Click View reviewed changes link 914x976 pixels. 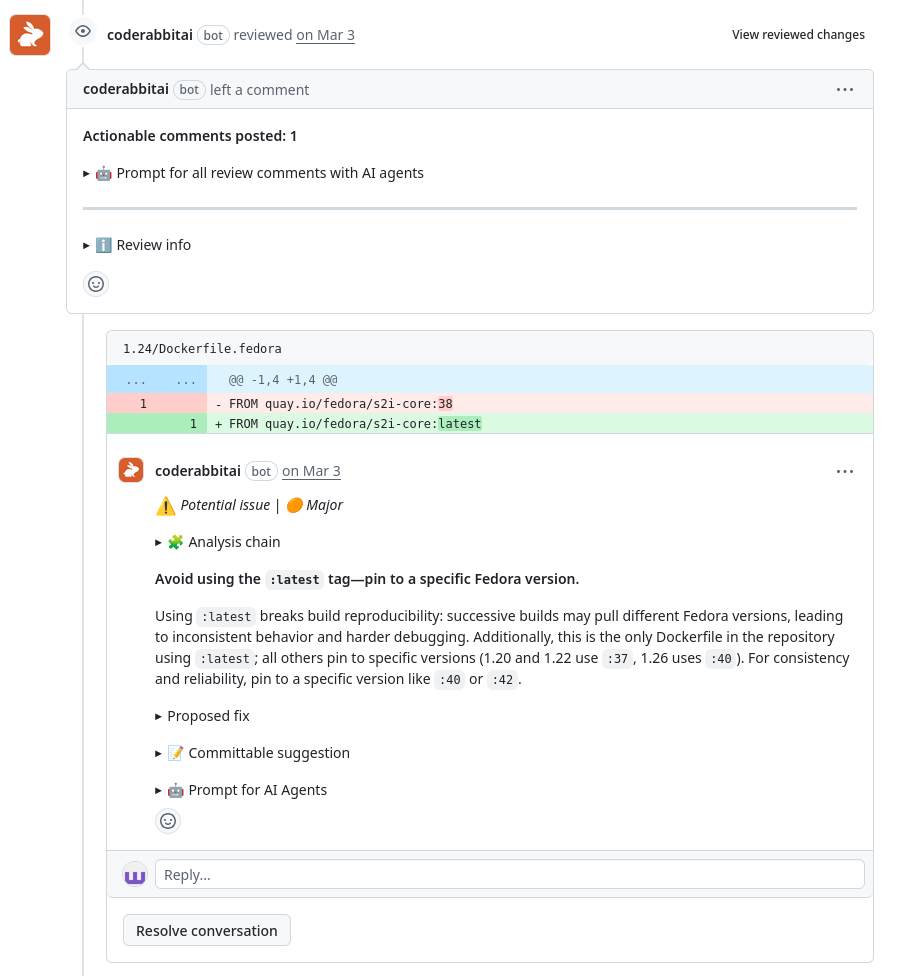point(798,35)
